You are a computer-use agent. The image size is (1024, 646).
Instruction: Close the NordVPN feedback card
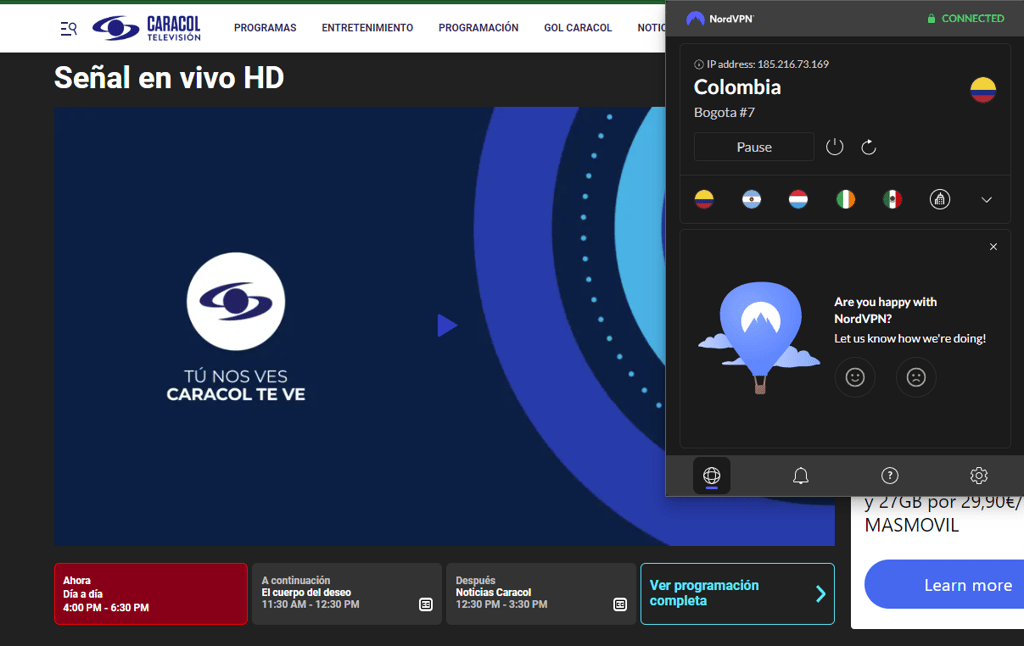pos(993,247)
